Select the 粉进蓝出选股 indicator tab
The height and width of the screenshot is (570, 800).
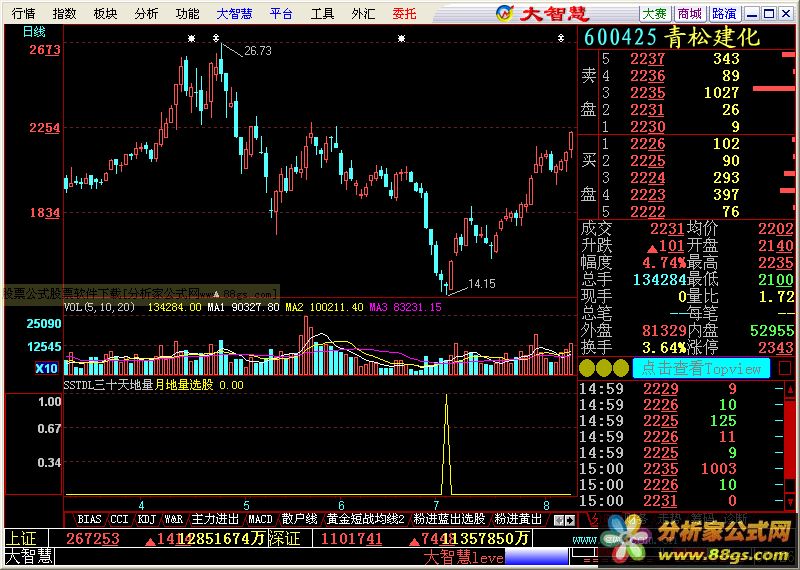click(449, 519)
